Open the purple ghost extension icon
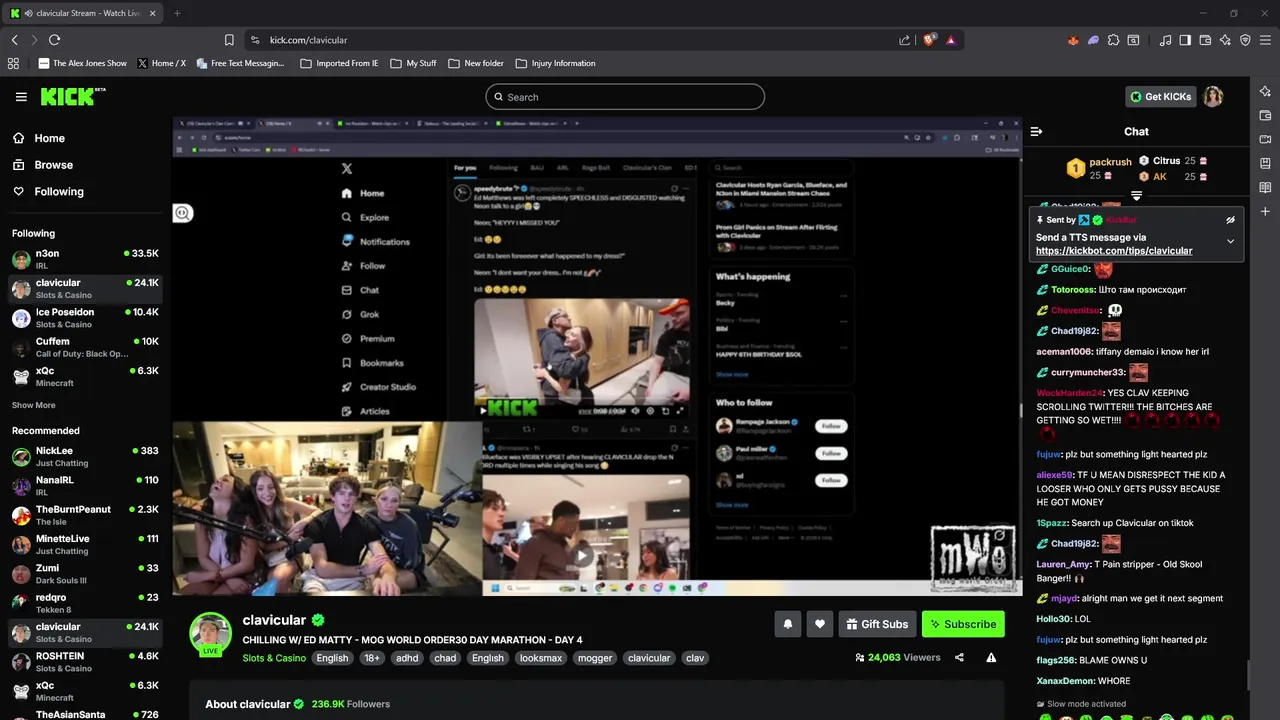The height and width of the screenshot is (720, 1280). 1094,40
